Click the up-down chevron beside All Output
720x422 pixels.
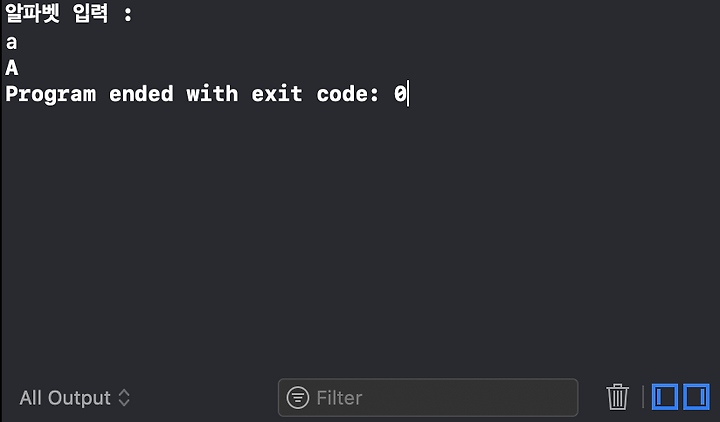(x=124, y=398)
